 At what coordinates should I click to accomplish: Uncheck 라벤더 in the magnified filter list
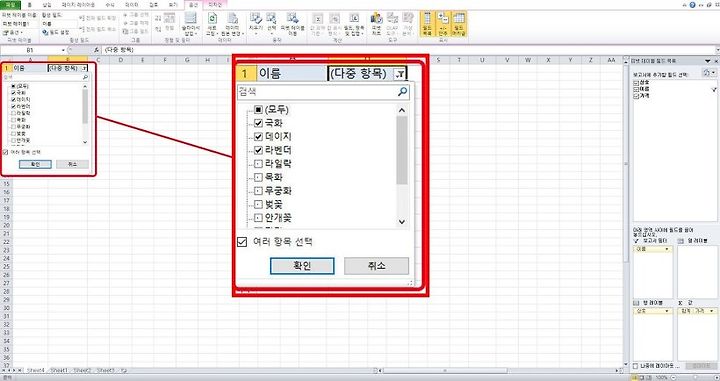(258, 150)
